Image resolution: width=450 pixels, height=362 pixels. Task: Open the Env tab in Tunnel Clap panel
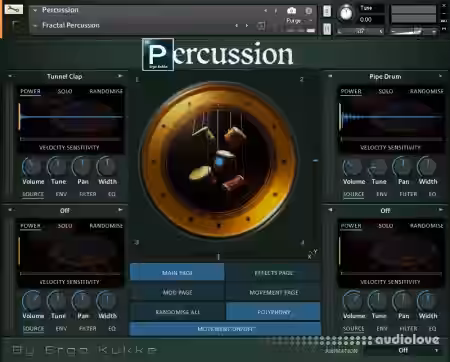pos(61,194)
